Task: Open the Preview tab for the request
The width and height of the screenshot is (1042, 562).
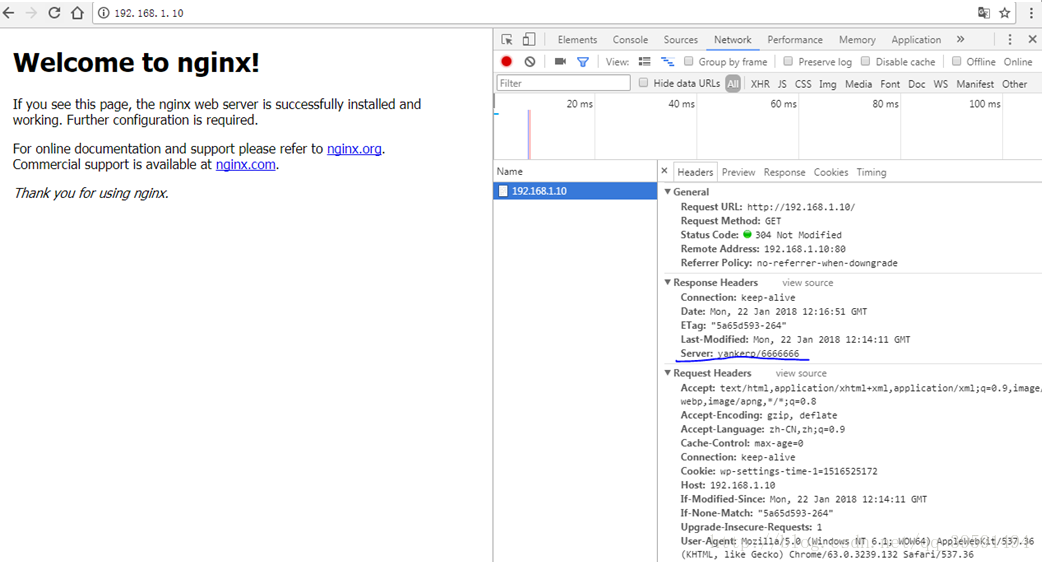Action: pos(738,172)
